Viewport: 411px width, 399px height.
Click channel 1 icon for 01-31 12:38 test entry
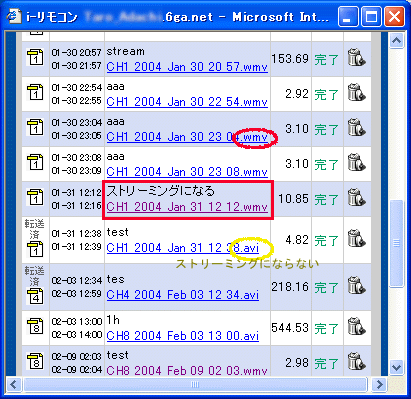tap(35, 249)
